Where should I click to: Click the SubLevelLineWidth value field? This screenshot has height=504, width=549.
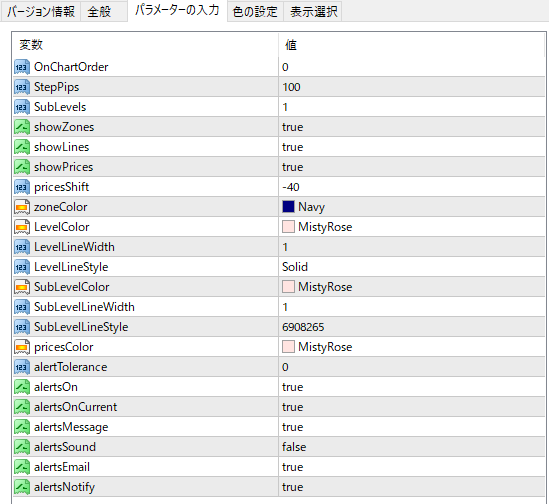click(x=412, y=307)
